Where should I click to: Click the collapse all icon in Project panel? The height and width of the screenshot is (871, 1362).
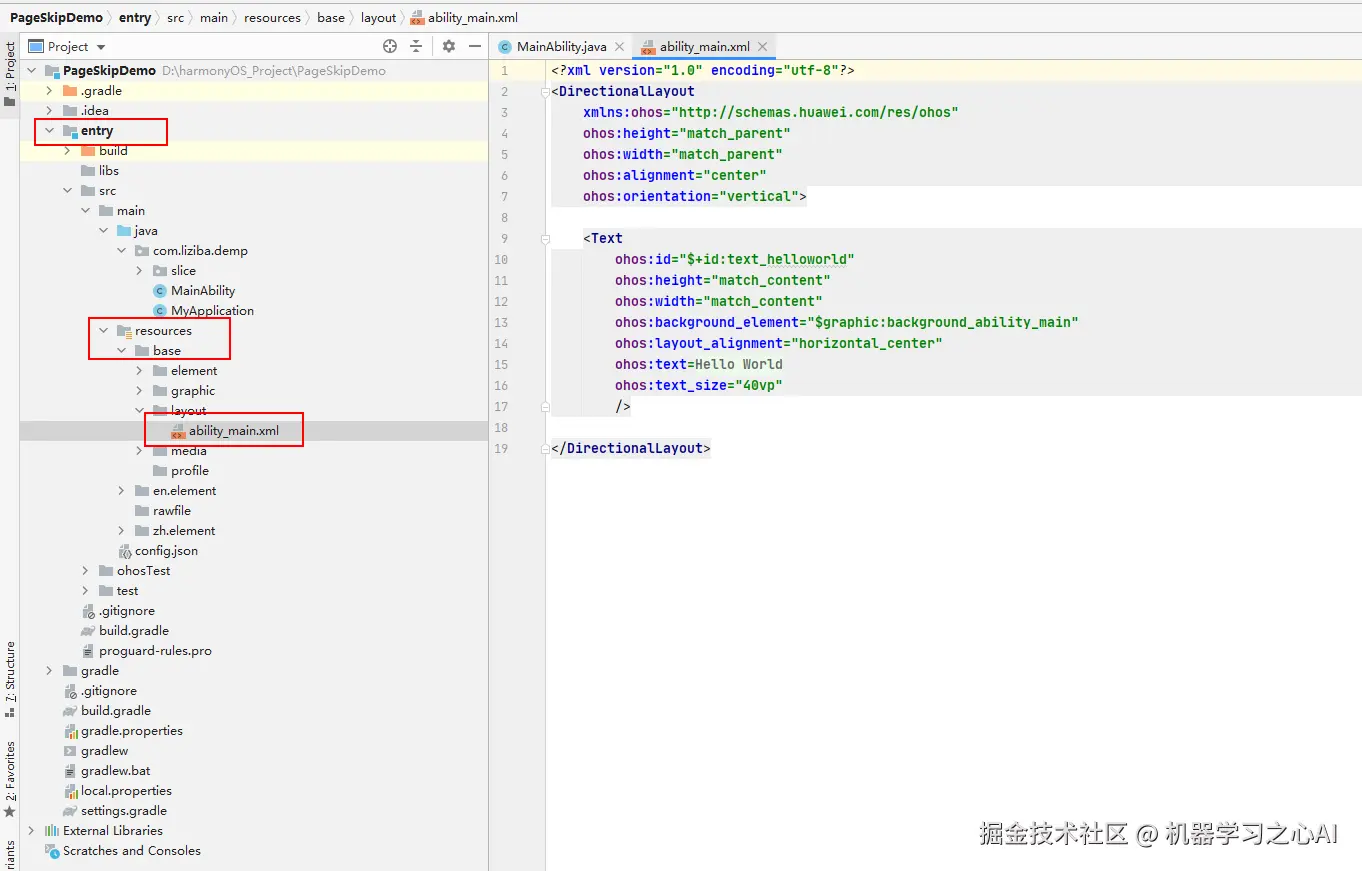point(416,47)
